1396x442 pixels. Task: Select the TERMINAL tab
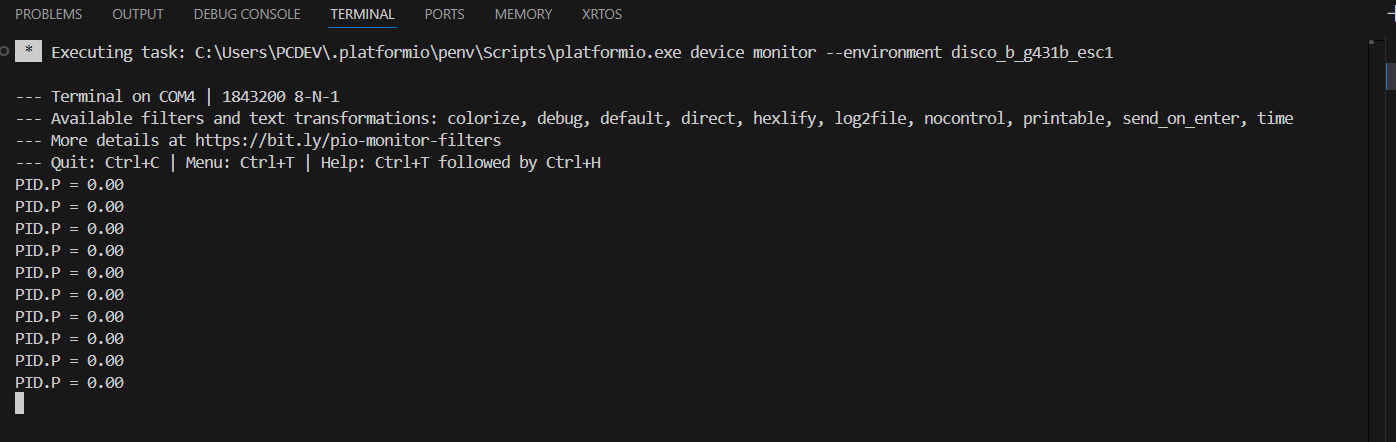click(363, 14)
